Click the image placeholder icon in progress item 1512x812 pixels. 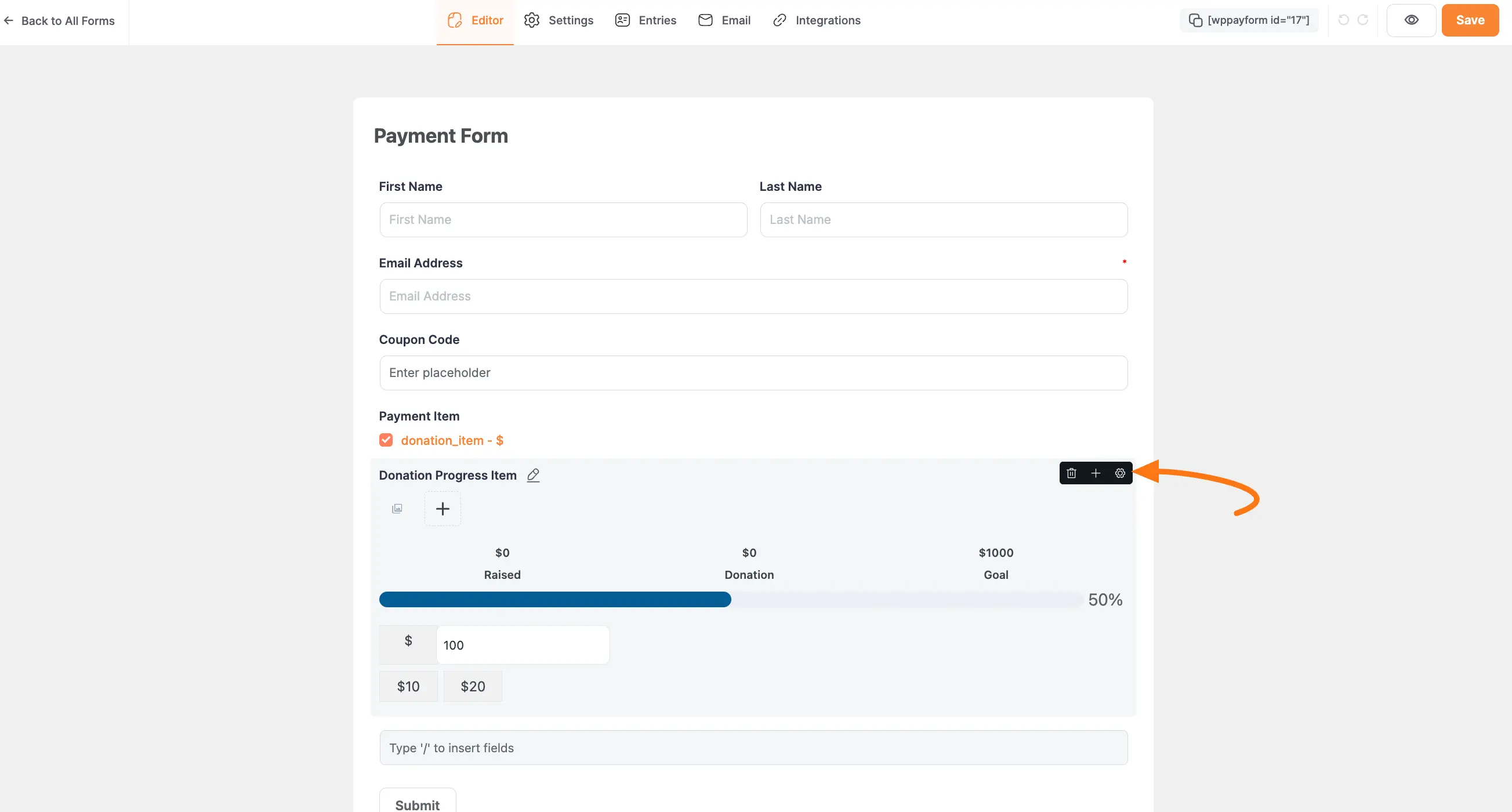(397, 509)
